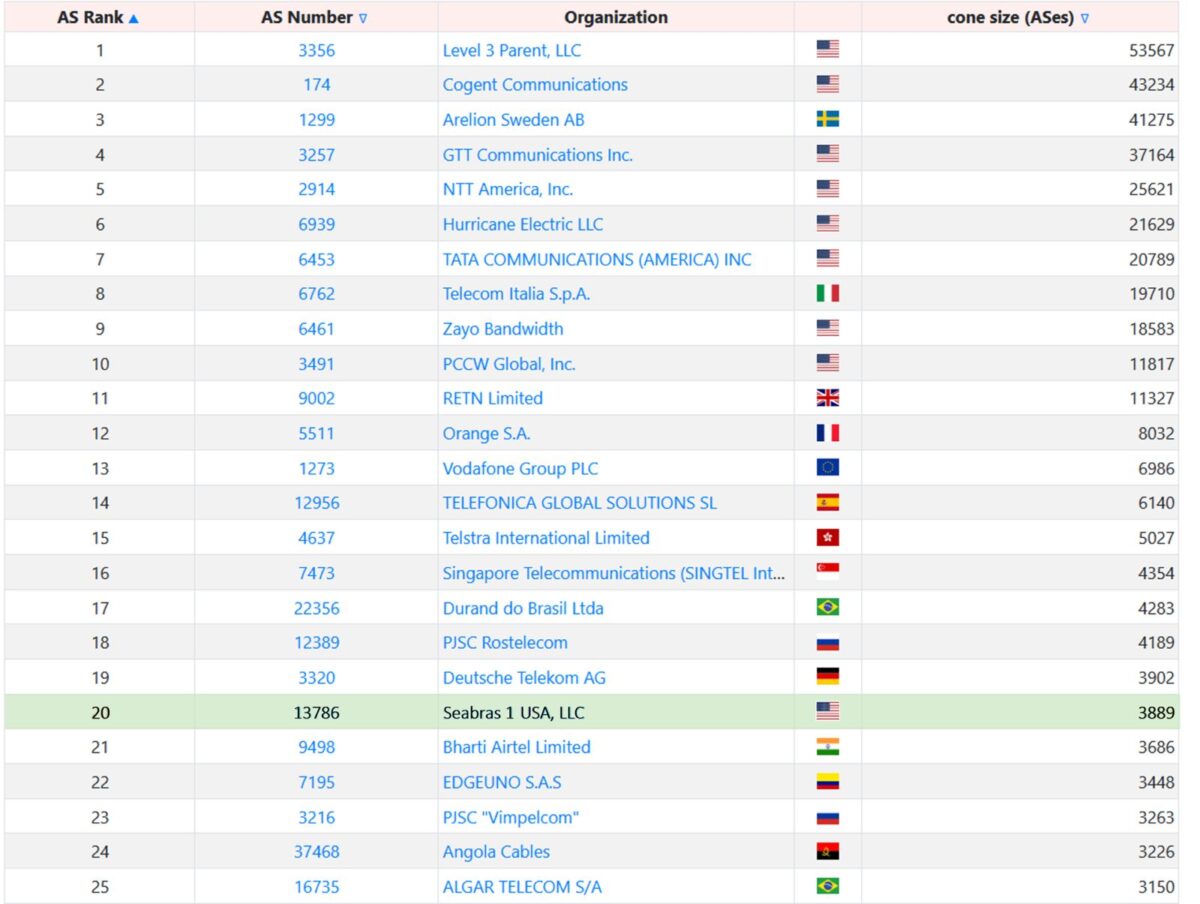Open AS number 12956 link
Image resolution: width=1200 pixels, height=904 pixels.
coord(316,503)
